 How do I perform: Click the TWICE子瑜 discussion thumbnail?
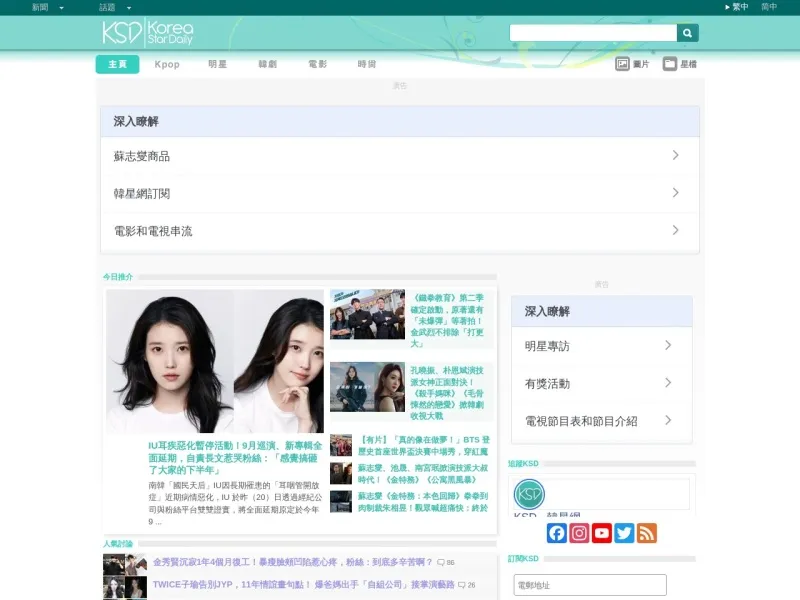(125, 588)
